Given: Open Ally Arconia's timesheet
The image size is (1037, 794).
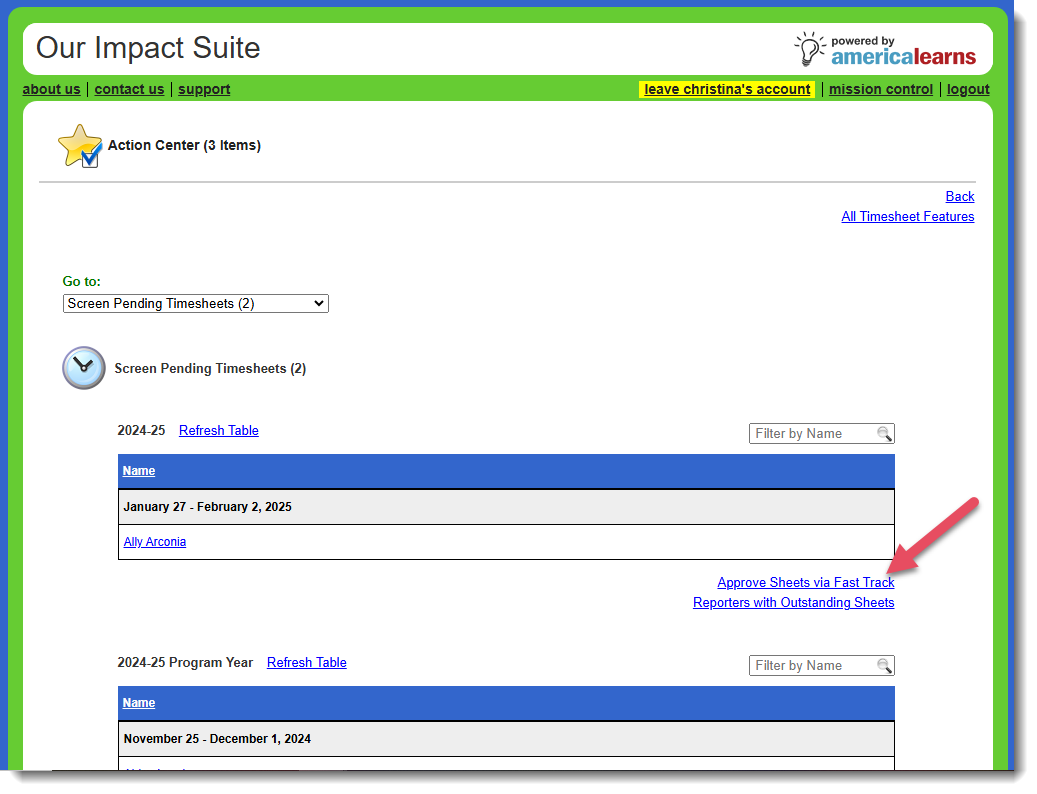Looking at the screenshot, I should (x=155, y=541).
